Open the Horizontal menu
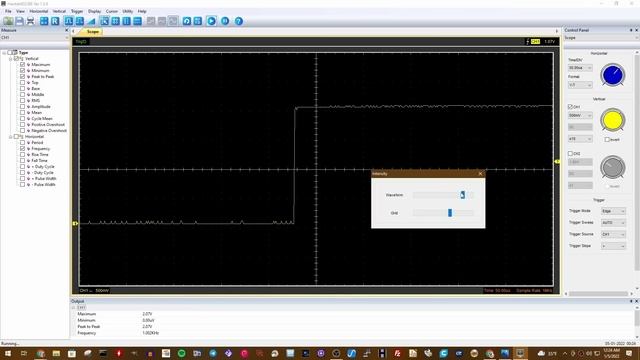Image resolution: width=640 pixels, height=360 pixels. tap(39, 11)
